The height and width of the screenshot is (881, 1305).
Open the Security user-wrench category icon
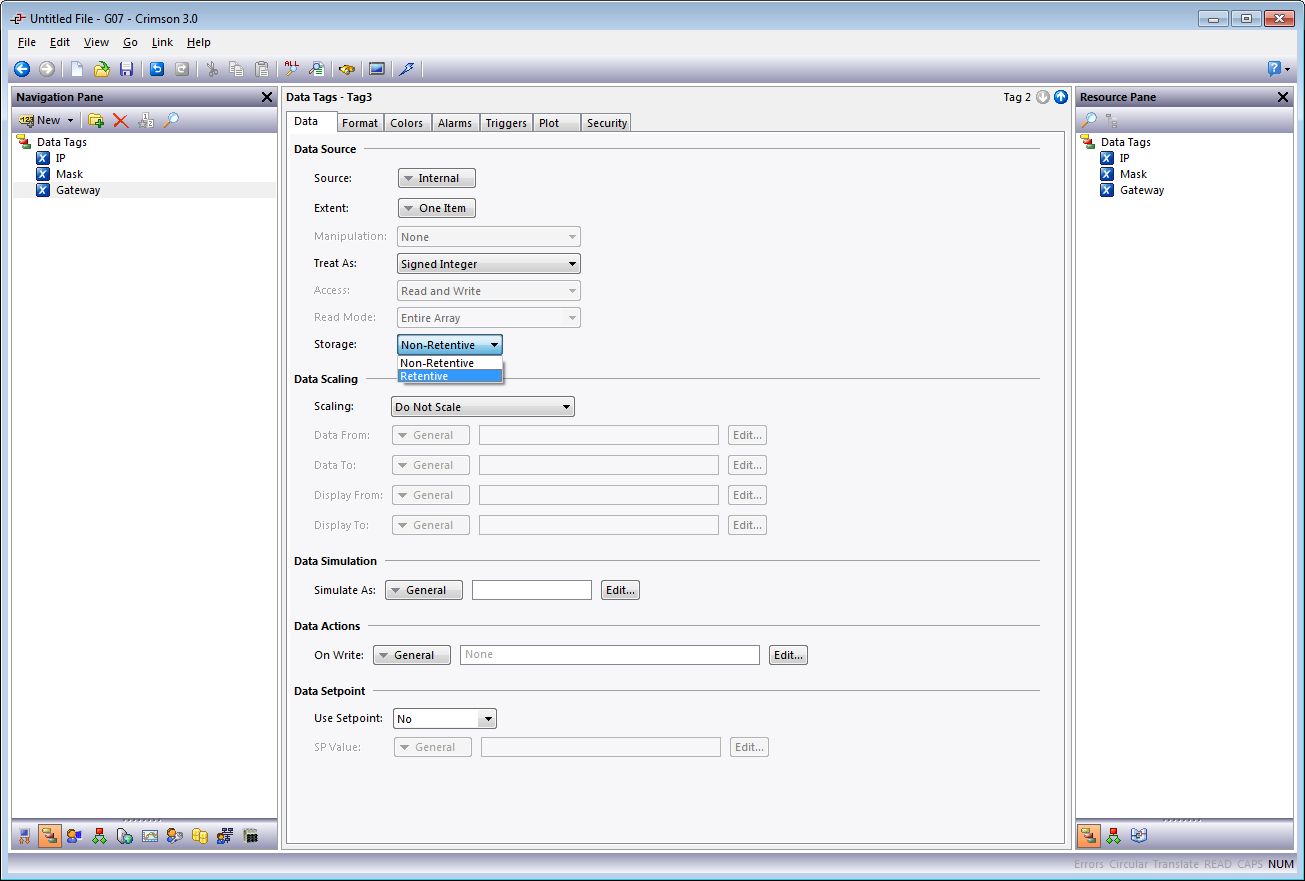175,836
